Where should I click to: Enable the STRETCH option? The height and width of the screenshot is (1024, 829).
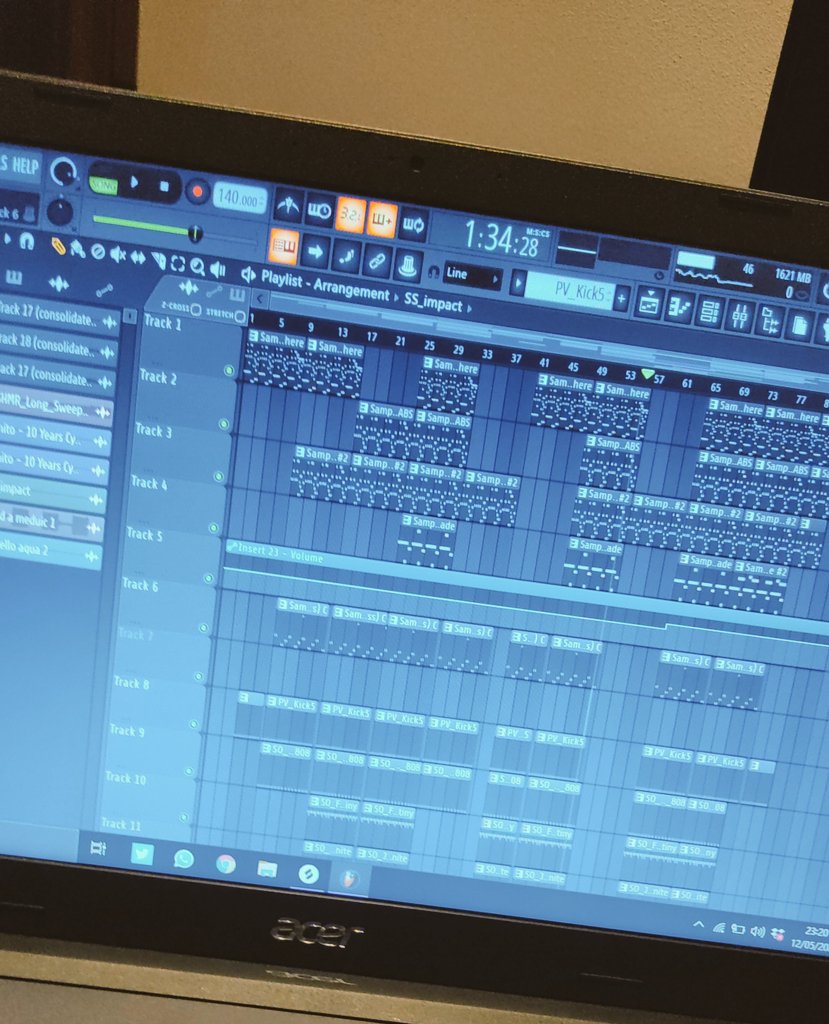tap(240, 317)
